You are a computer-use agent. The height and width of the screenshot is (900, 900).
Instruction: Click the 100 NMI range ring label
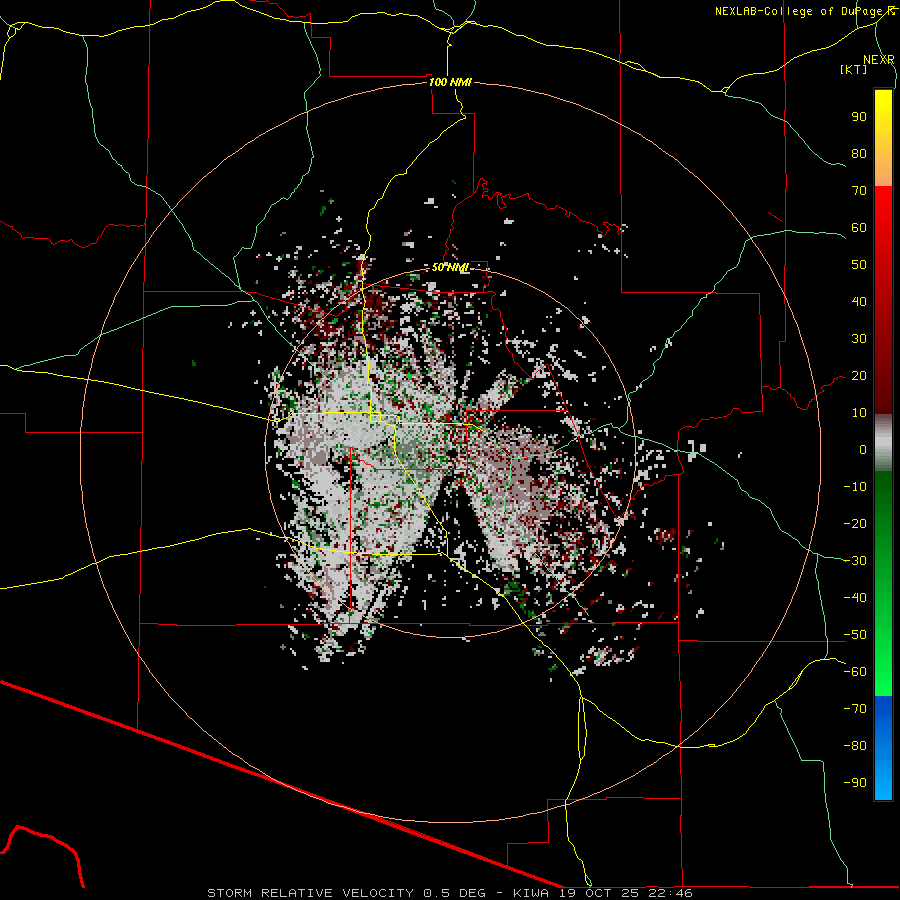(x=450, y=82)
